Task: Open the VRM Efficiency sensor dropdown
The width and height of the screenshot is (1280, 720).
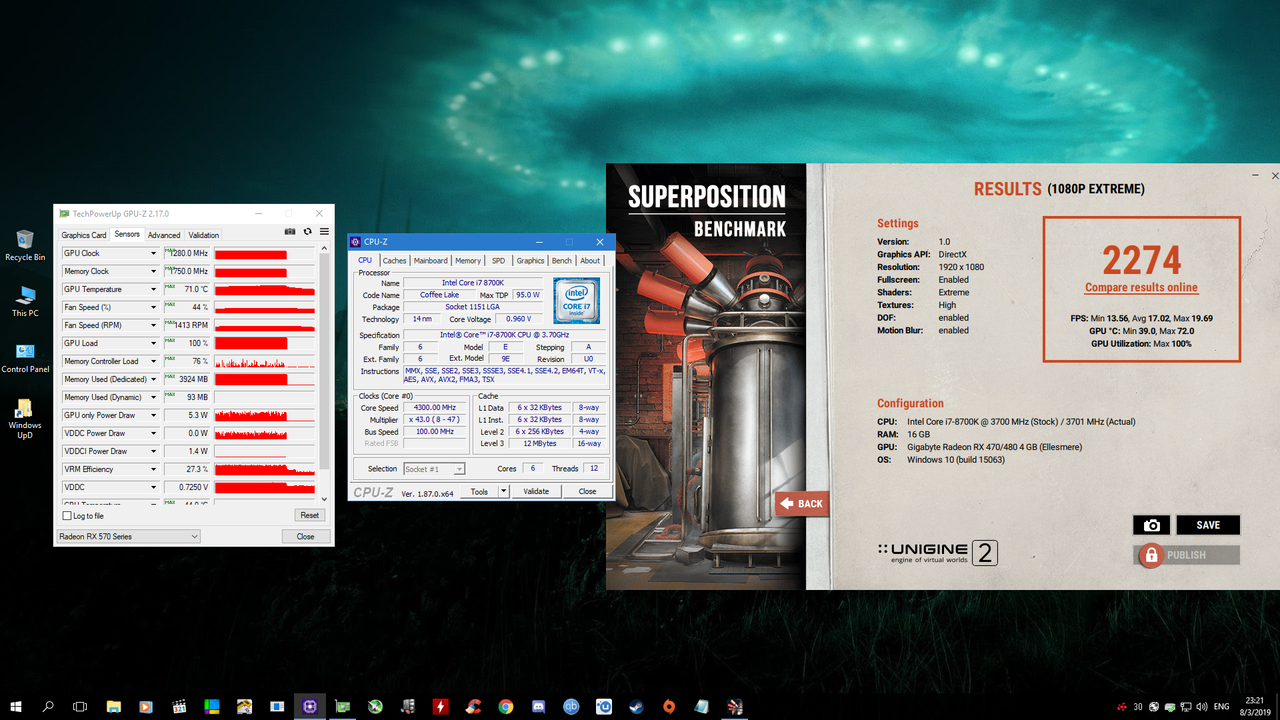Action: [x=153, y=470]
